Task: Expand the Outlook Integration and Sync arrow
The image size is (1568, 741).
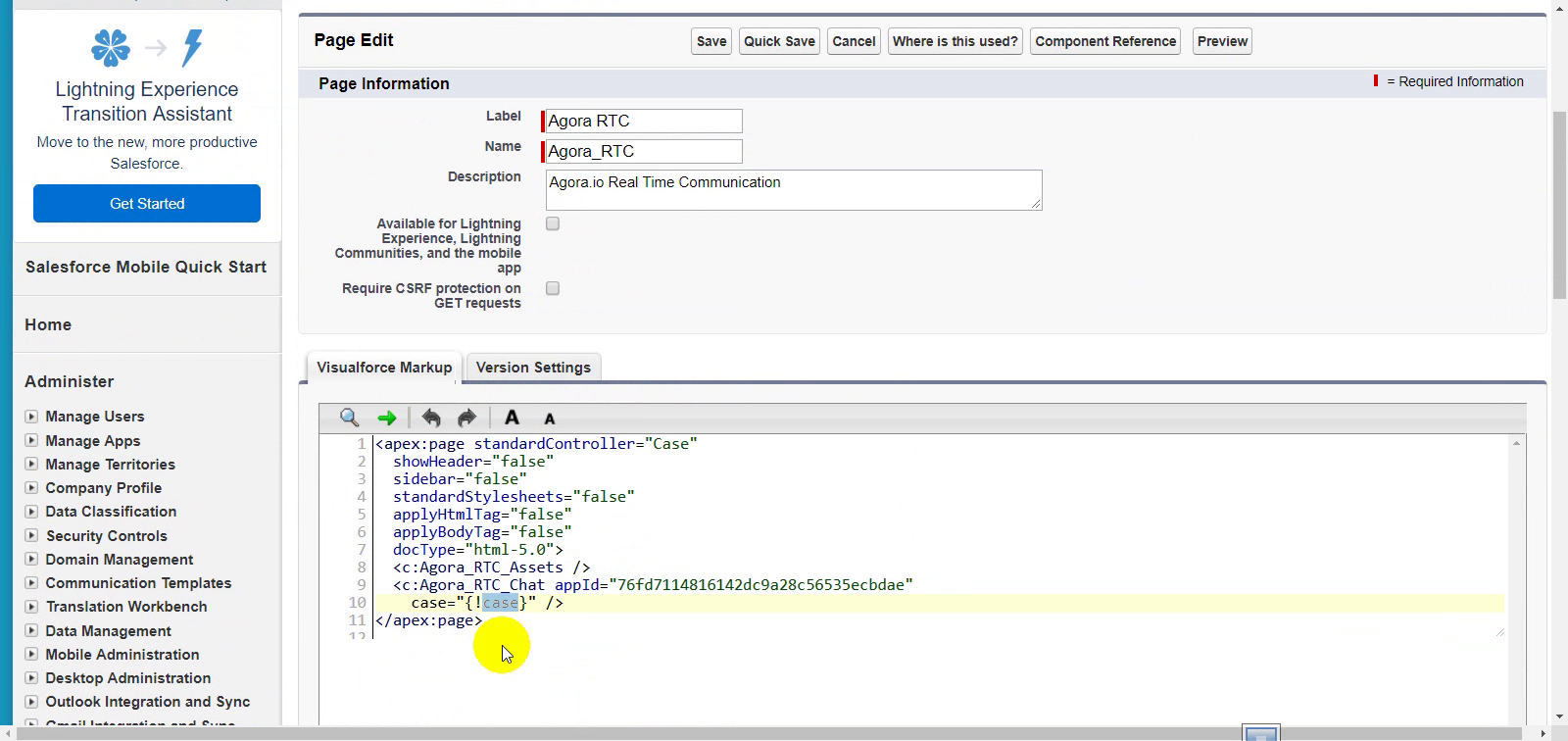Action: [x=31, y=702]
